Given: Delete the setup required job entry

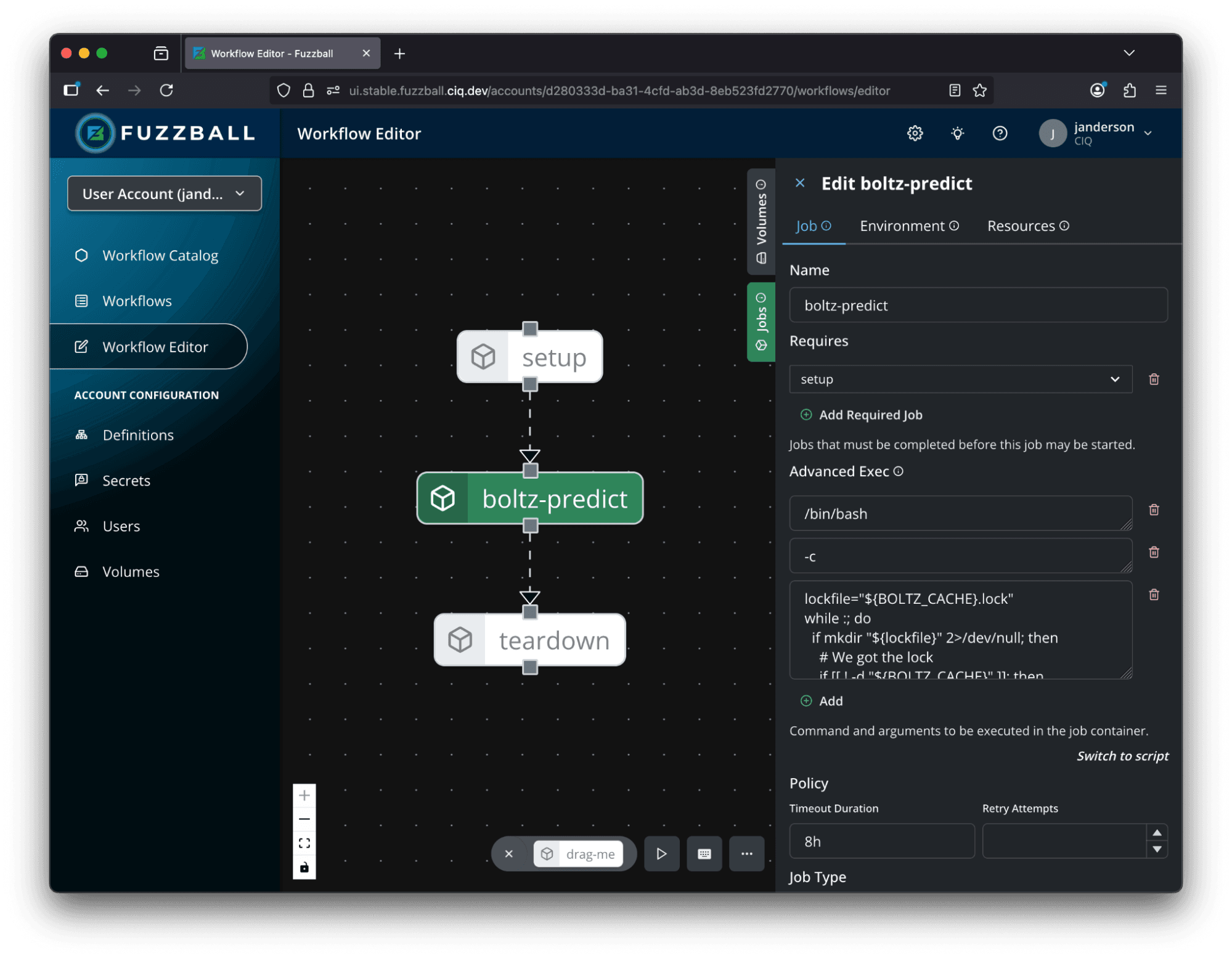Looking at the screenshot, I should click(1154, 379).
